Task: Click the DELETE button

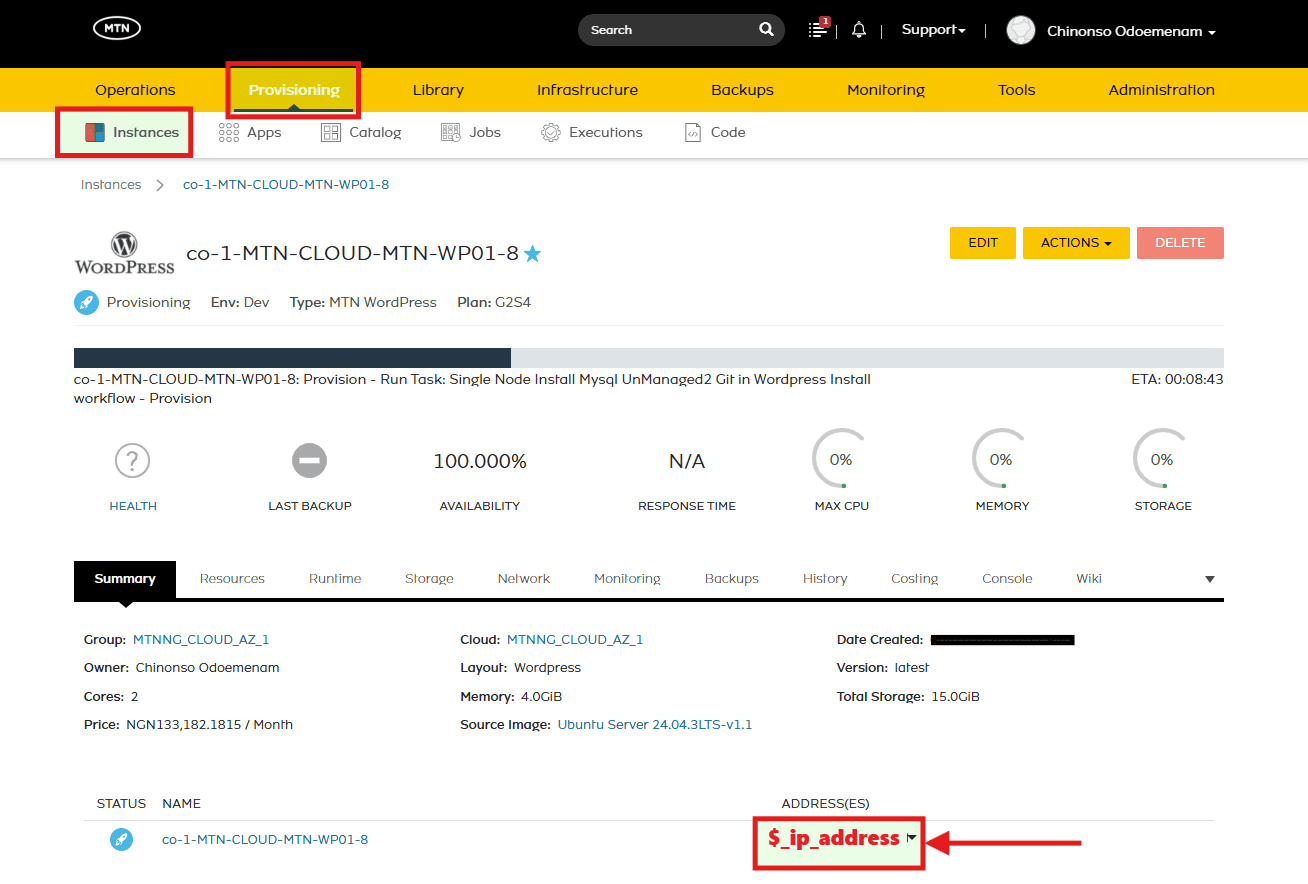Action: click(x=1180, y=243)
